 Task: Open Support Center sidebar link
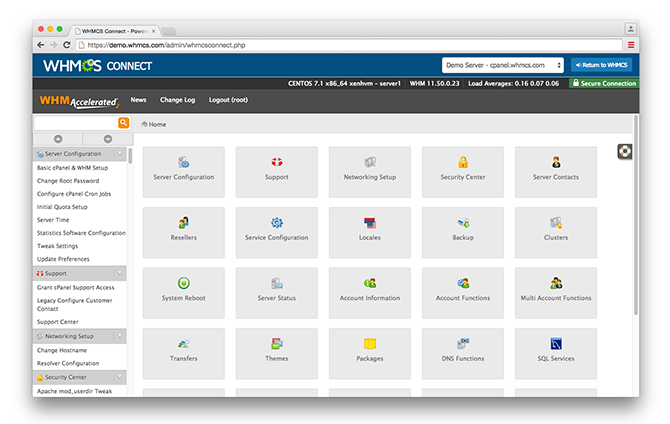(x=58, y=322)
